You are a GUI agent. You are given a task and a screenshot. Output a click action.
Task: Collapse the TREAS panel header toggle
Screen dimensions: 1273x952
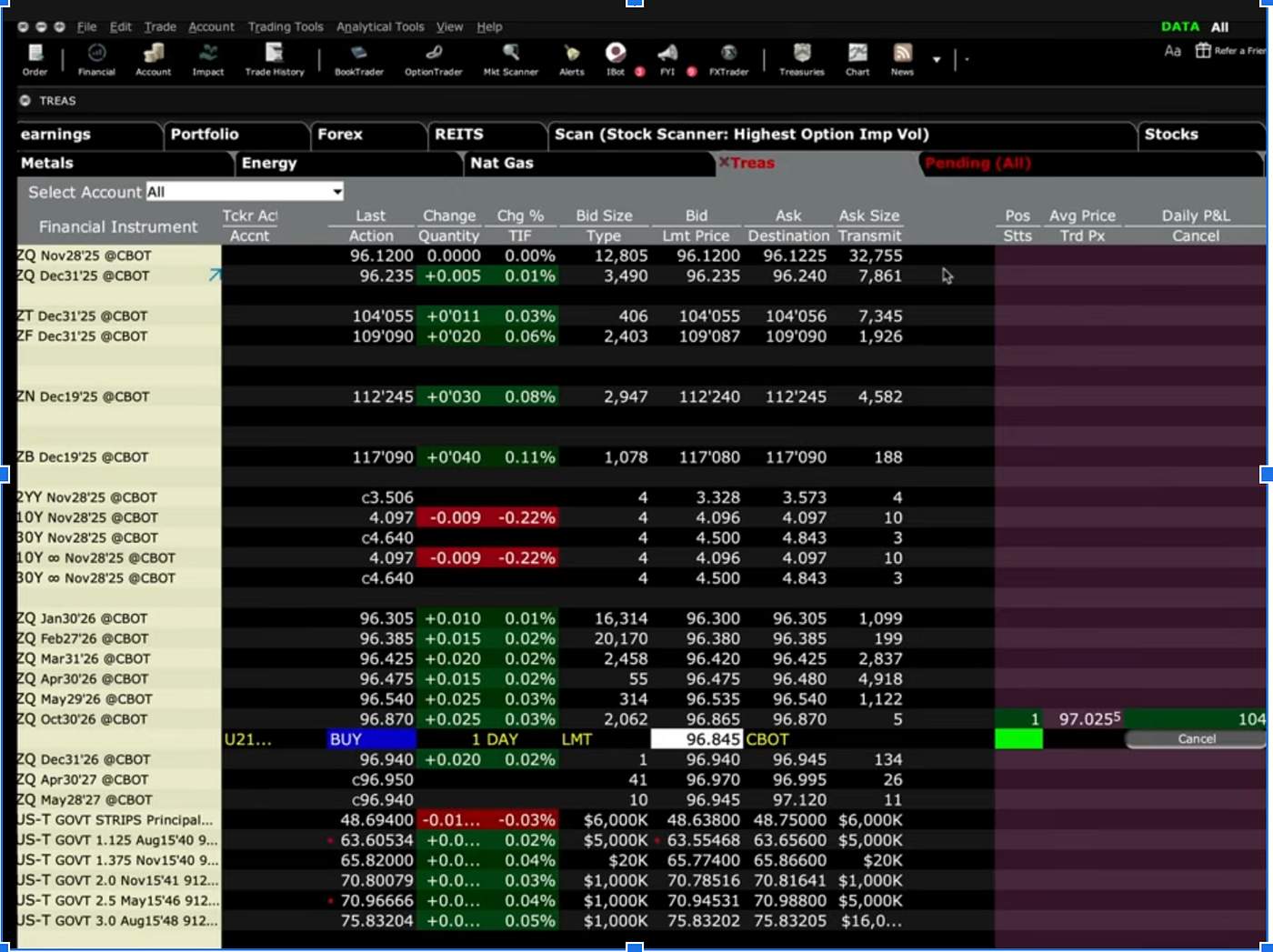tap(25, 101)
